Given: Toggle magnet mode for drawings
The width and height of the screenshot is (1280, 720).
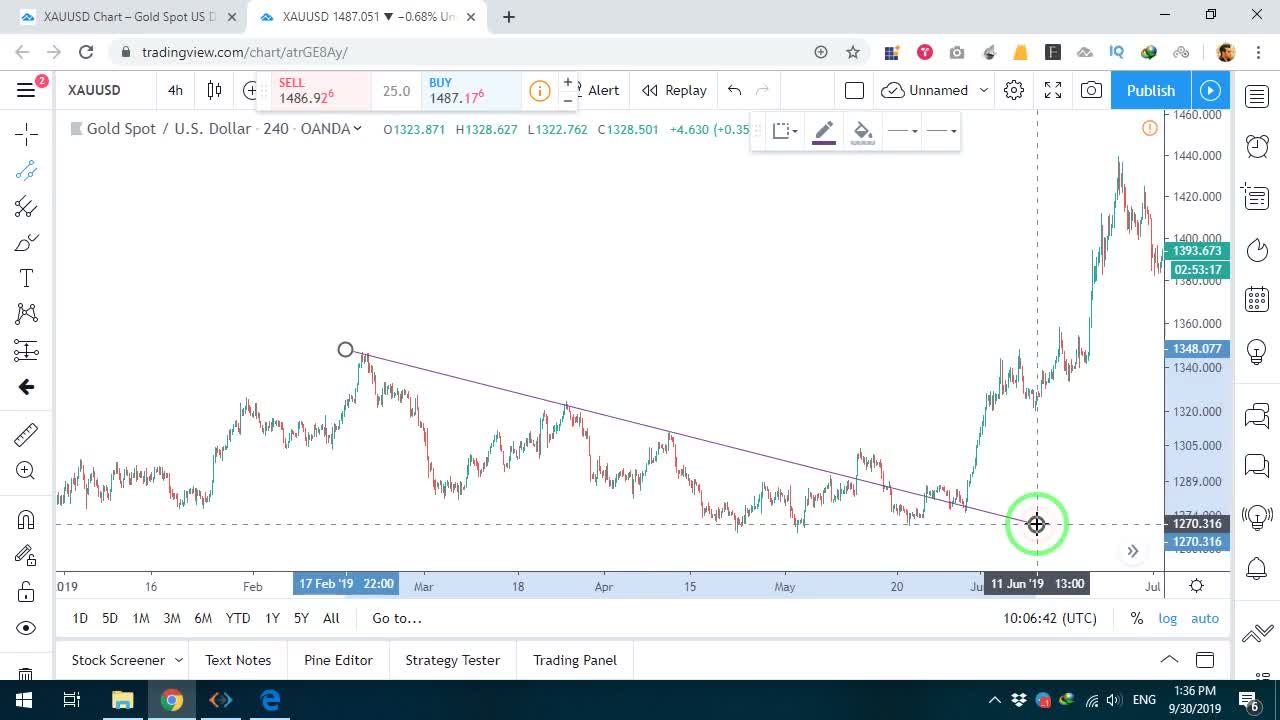Looking at the screenshot, I should (x=27, y=519).
